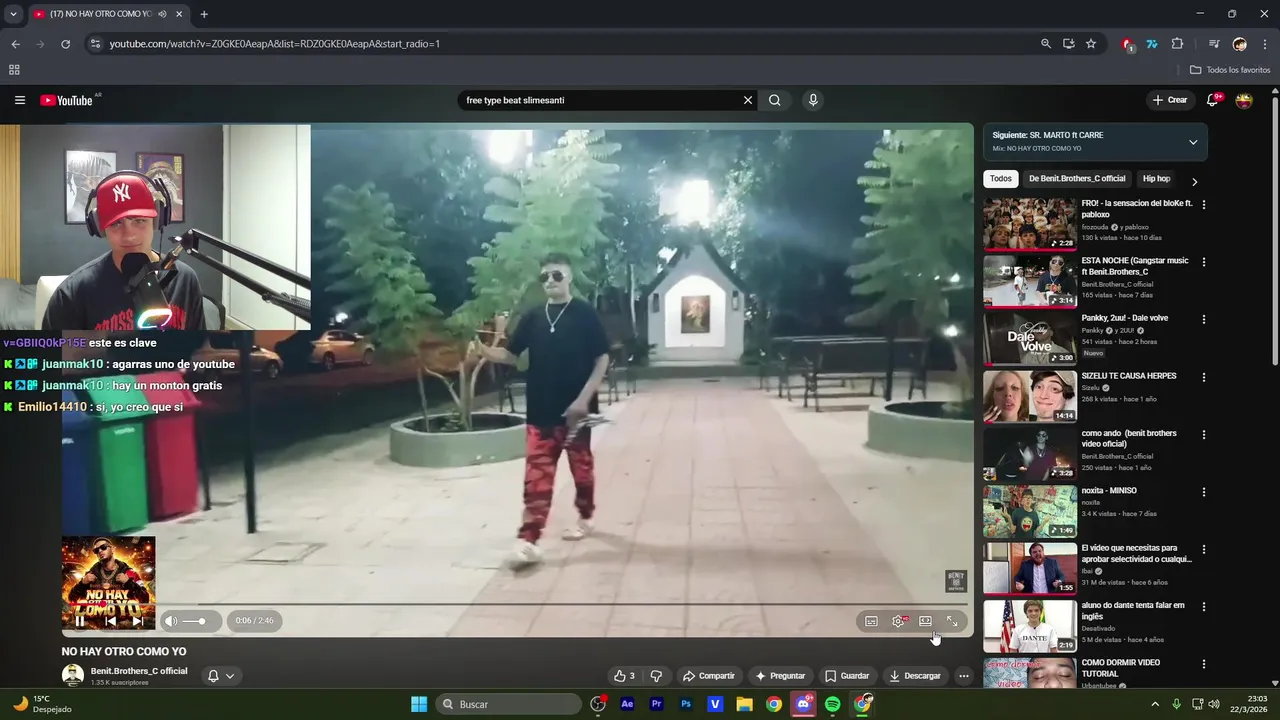Screen dimensions: 1280x720
Task: Pause the video
Action: [80, 621]
